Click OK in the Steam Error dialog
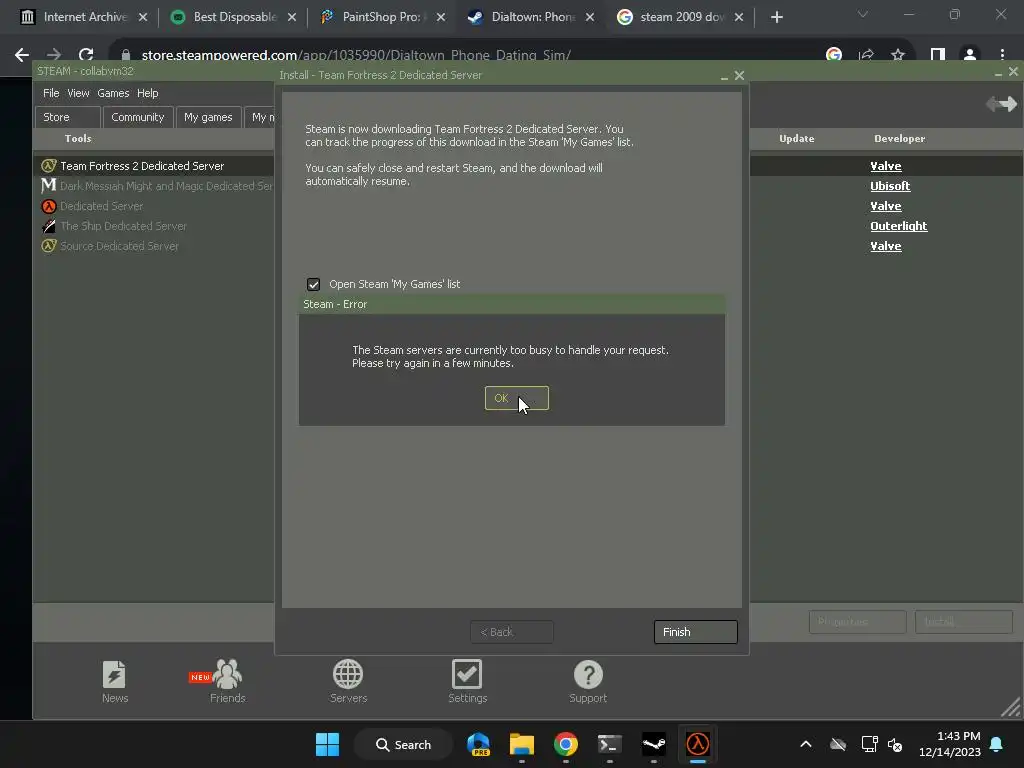Screen dimensions: 1024x768 pyautogui.click(x=516, y=398)
